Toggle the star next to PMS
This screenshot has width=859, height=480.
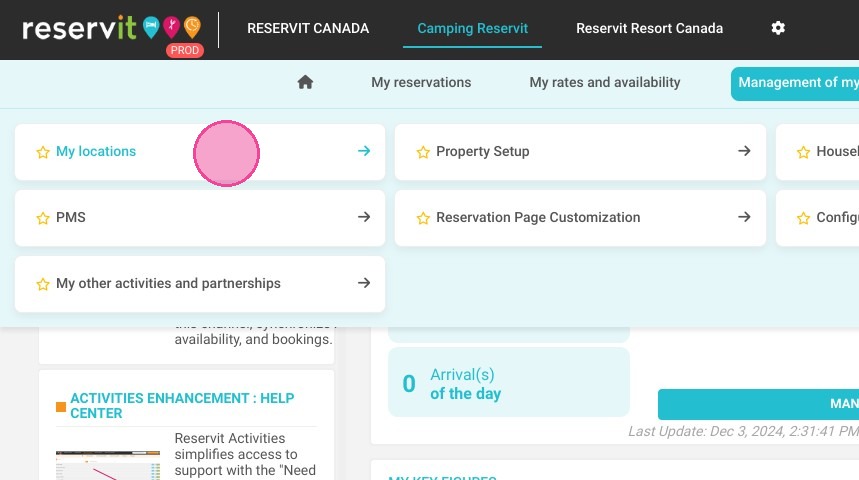click(43, 218)
